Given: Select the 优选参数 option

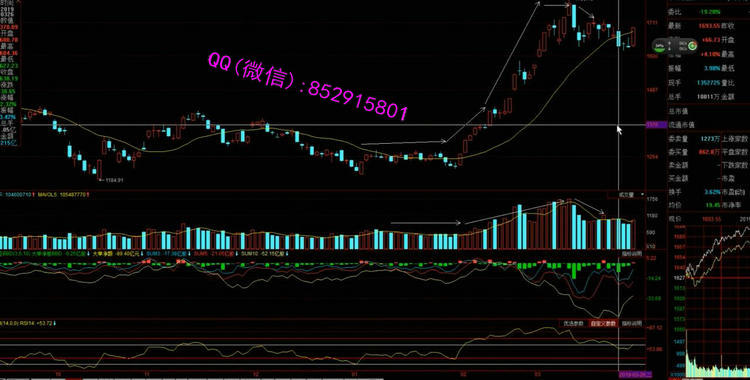Looking at the screenshot, I should click(574, 324).
